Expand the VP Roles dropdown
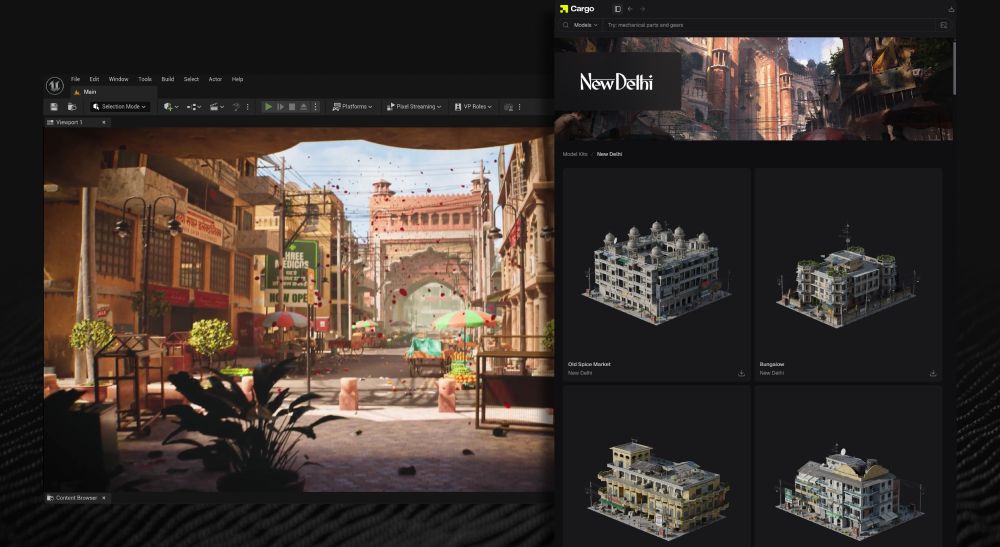 coord(473,106)
